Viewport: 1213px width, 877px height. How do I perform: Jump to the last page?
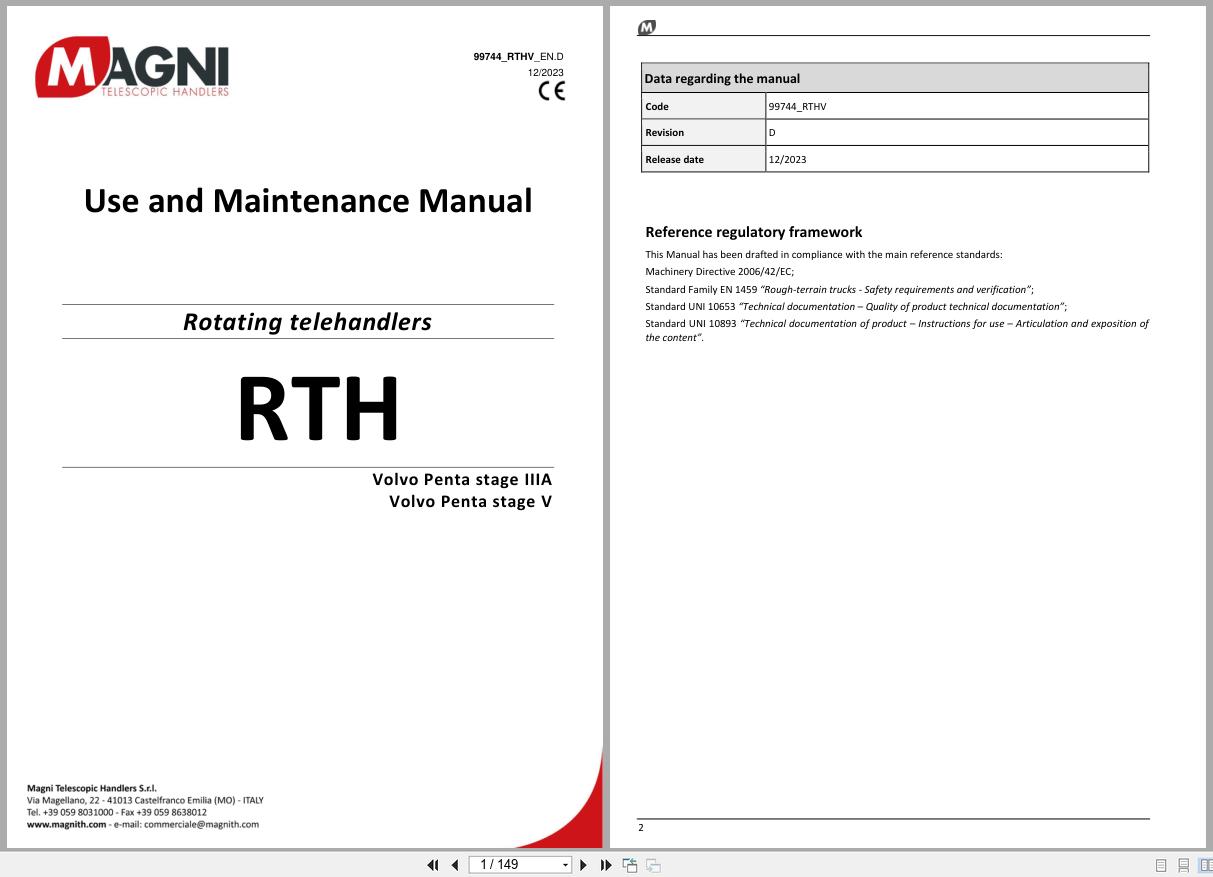tap(606, 865)
